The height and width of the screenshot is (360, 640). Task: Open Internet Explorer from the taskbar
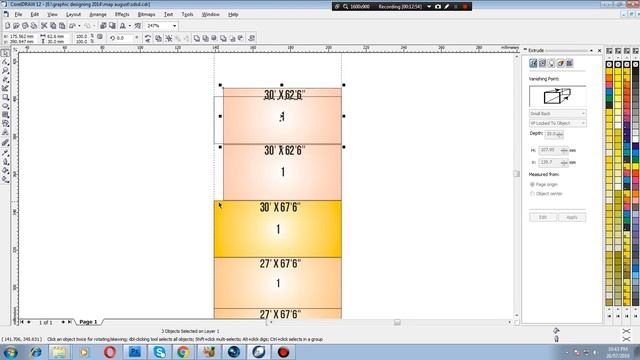[36, 352]
